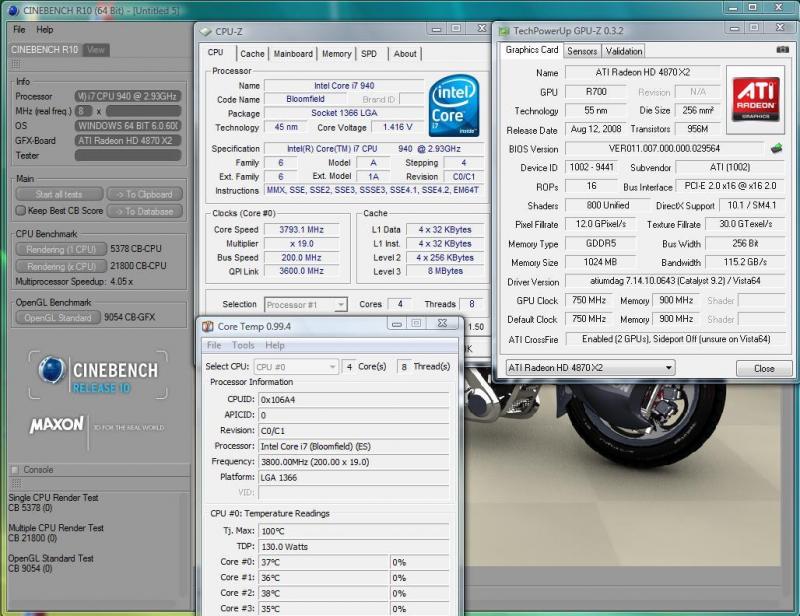
Task: Click the TDP value 130.0 Watts
Action: pos(354,547)
